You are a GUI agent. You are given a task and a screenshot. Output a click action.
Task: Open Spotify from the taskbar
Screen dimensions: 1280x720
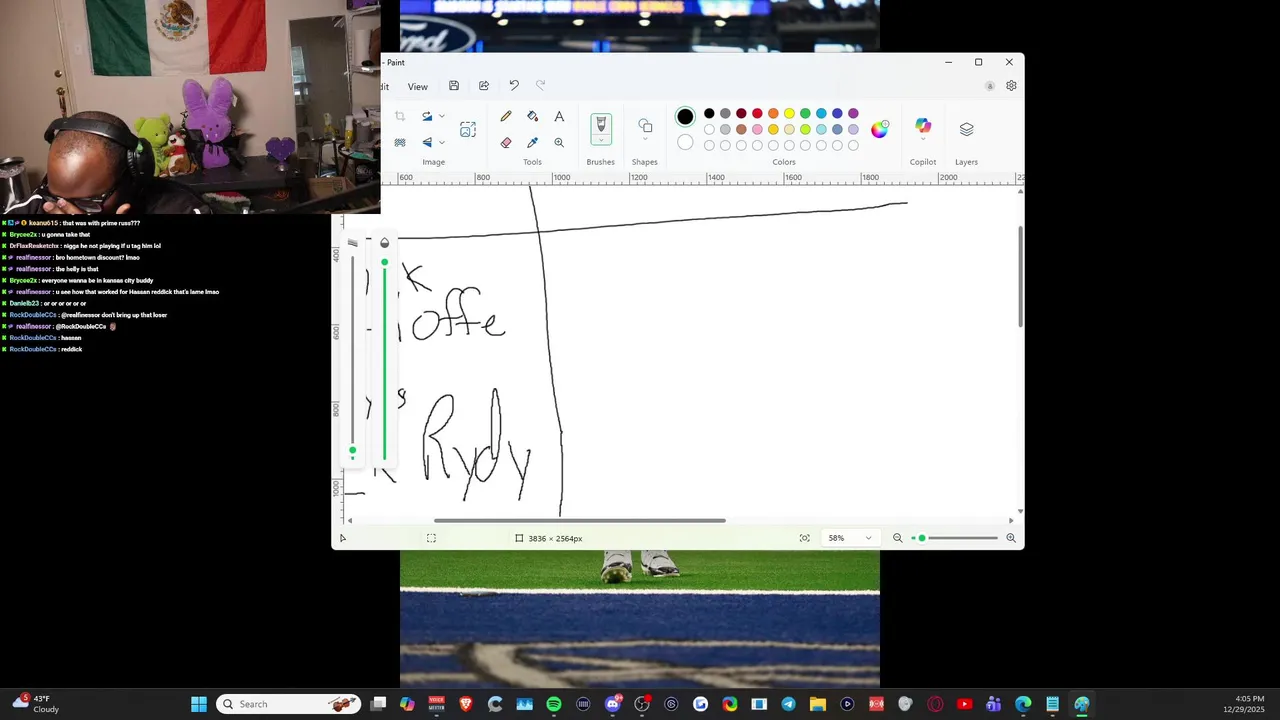554,704
